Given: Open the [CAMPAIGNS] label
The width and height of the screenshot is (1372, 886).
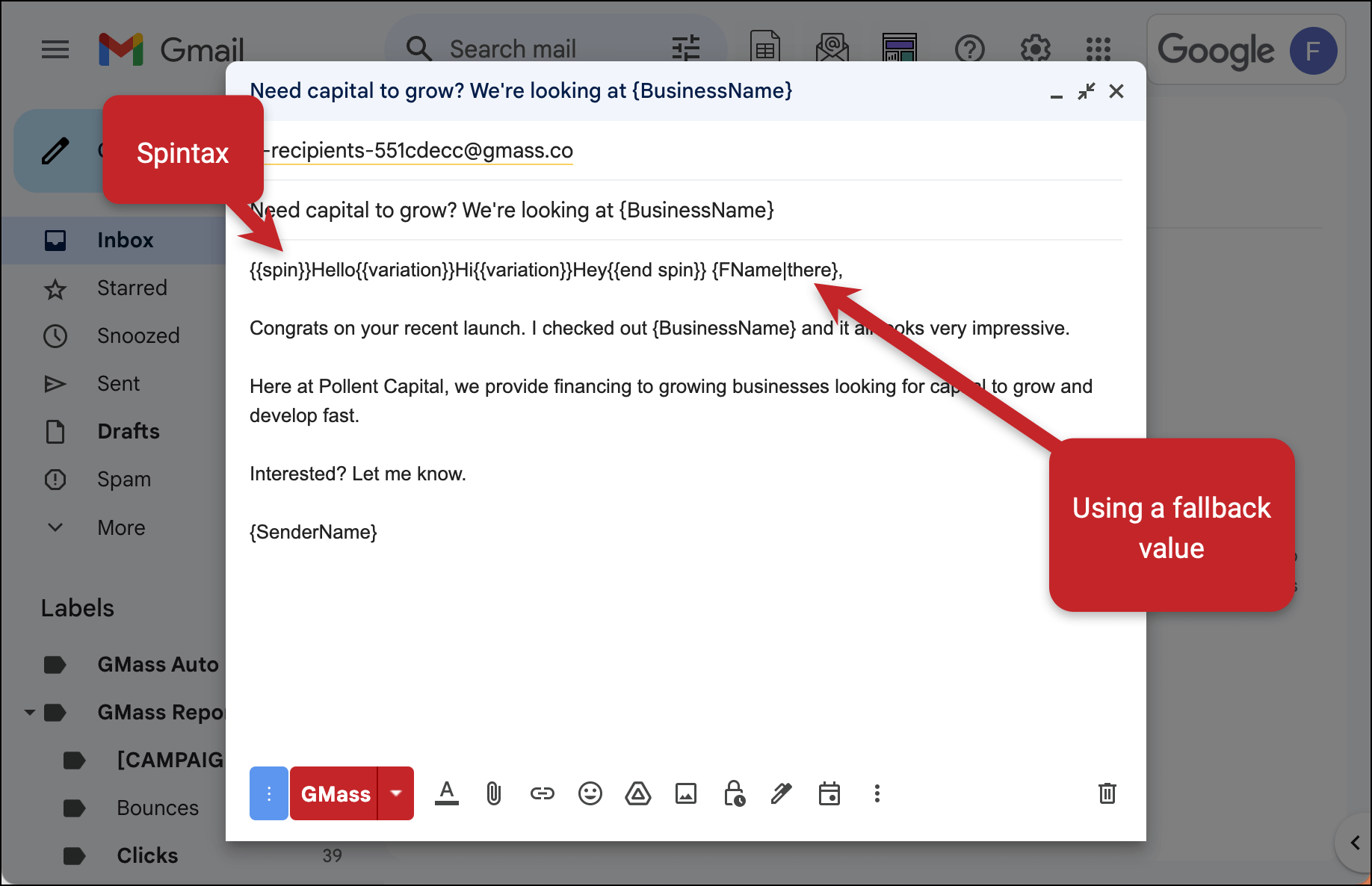Looking at the screenshot, I should [x=170, y=760].
